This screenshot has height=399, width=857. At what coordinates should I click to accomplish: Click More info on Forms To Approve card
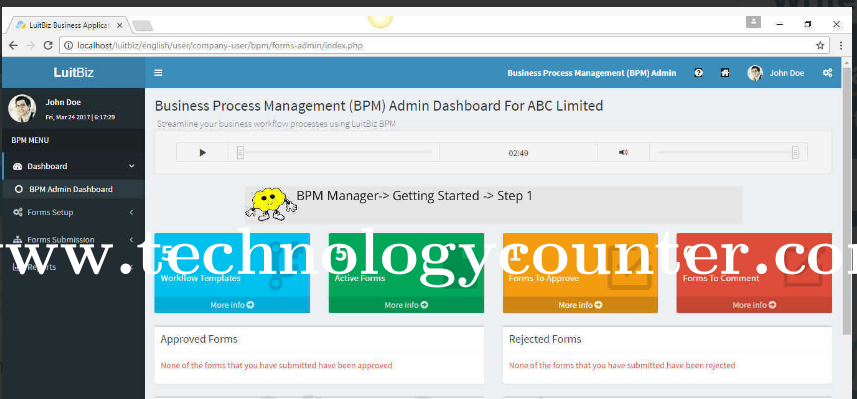(580, 305)
